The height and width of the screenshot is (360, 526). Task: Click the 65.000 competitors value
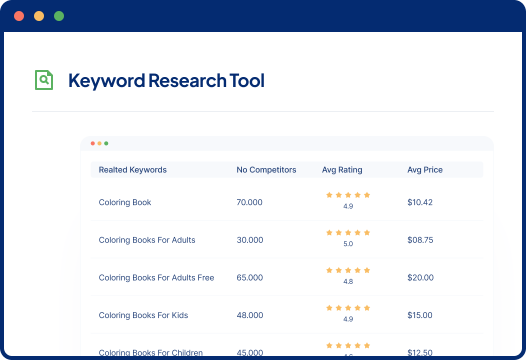[250, 277]
